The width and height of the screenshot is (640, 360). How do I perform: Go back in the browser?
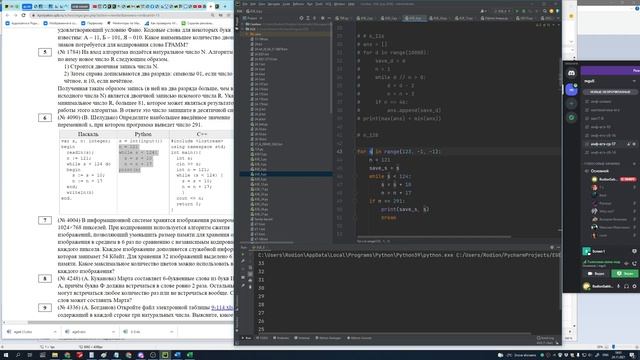point(7,15)
